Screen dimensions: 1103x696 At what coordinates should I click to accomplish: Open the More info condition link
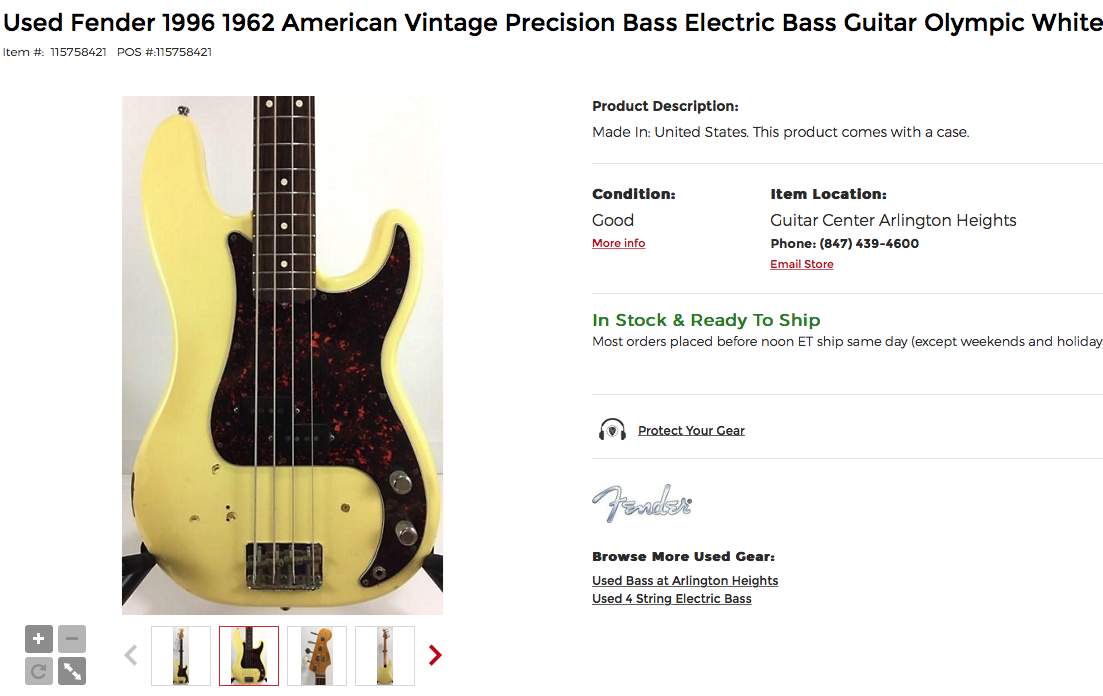tap(618, 243)
